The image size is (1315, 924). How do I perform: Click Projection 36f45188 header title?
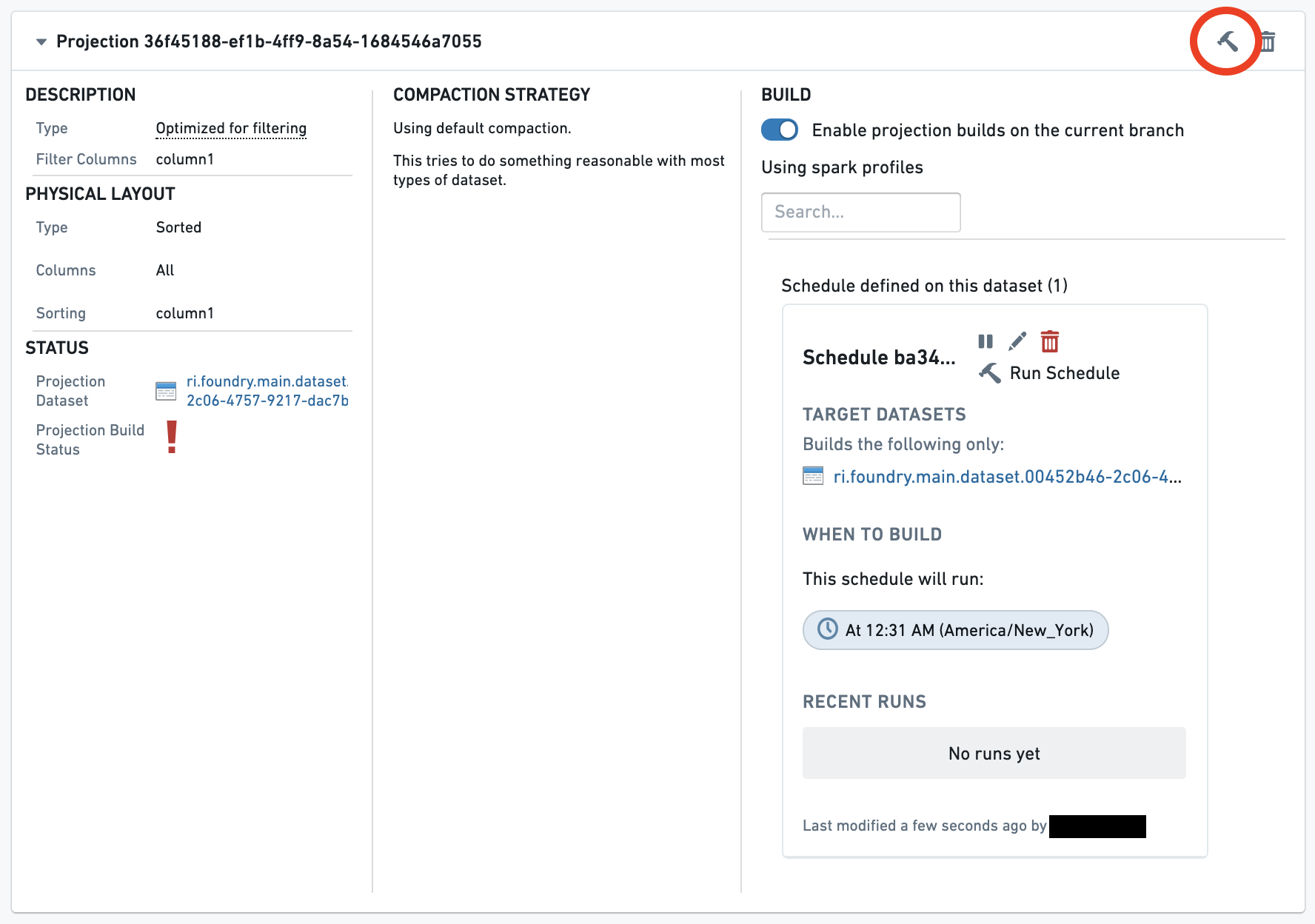pyautogui.click(x=269, y=41)
